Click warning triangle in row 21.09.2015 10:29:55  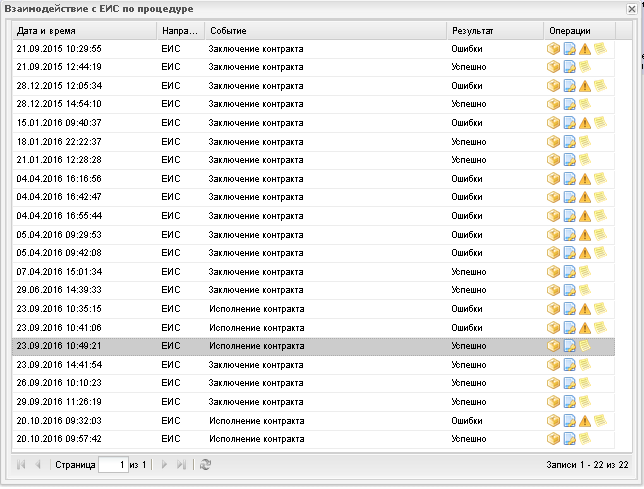[585, 49]
